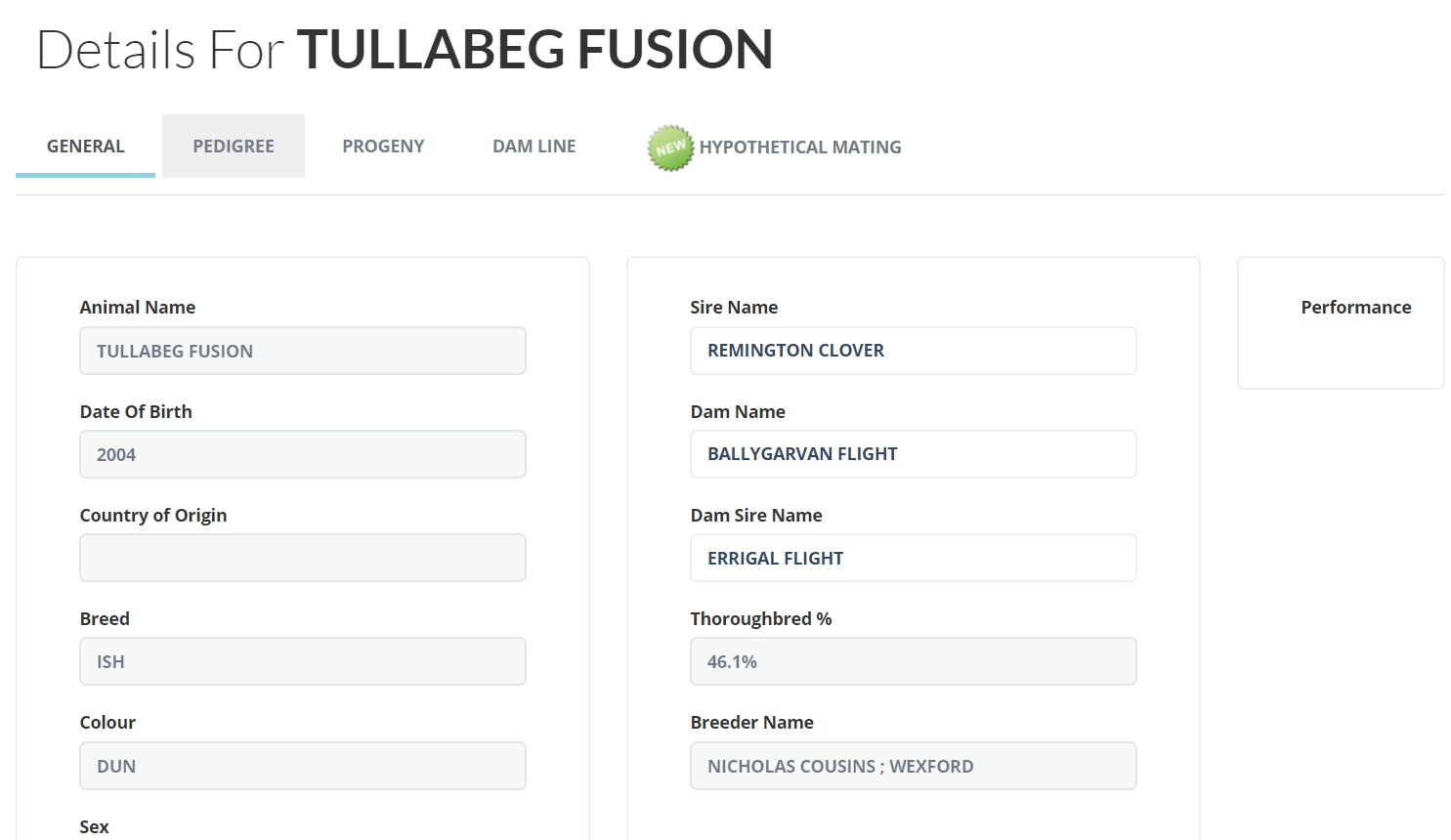Open dam sire ERRIGAL FLIGHT link
Screen dimensions: 1451x840
(x=775, y=559)
